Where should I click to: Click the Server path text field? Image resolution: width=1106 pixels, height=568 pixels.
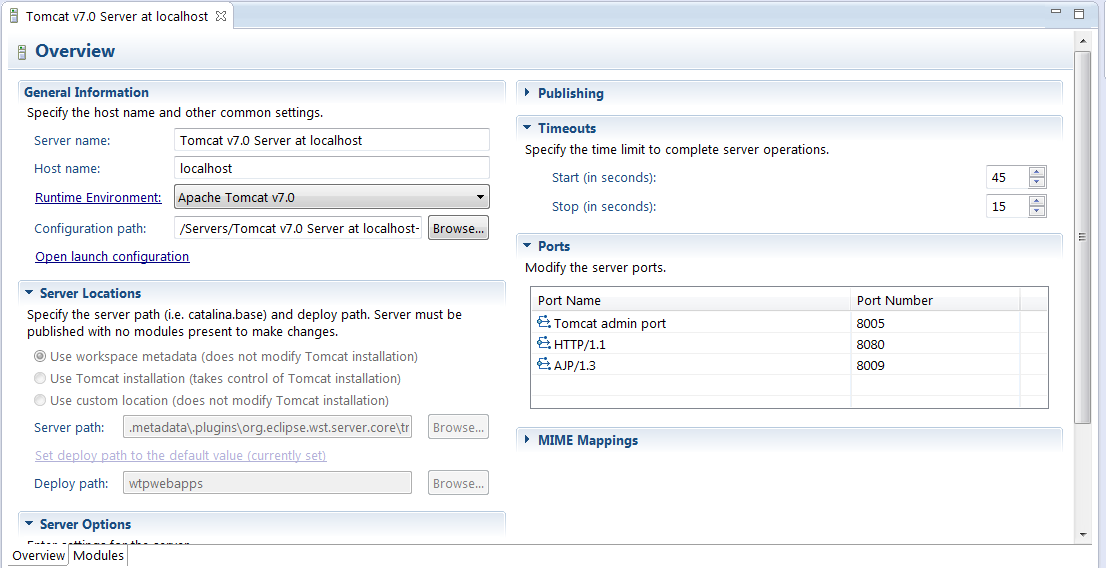[267, 428]
